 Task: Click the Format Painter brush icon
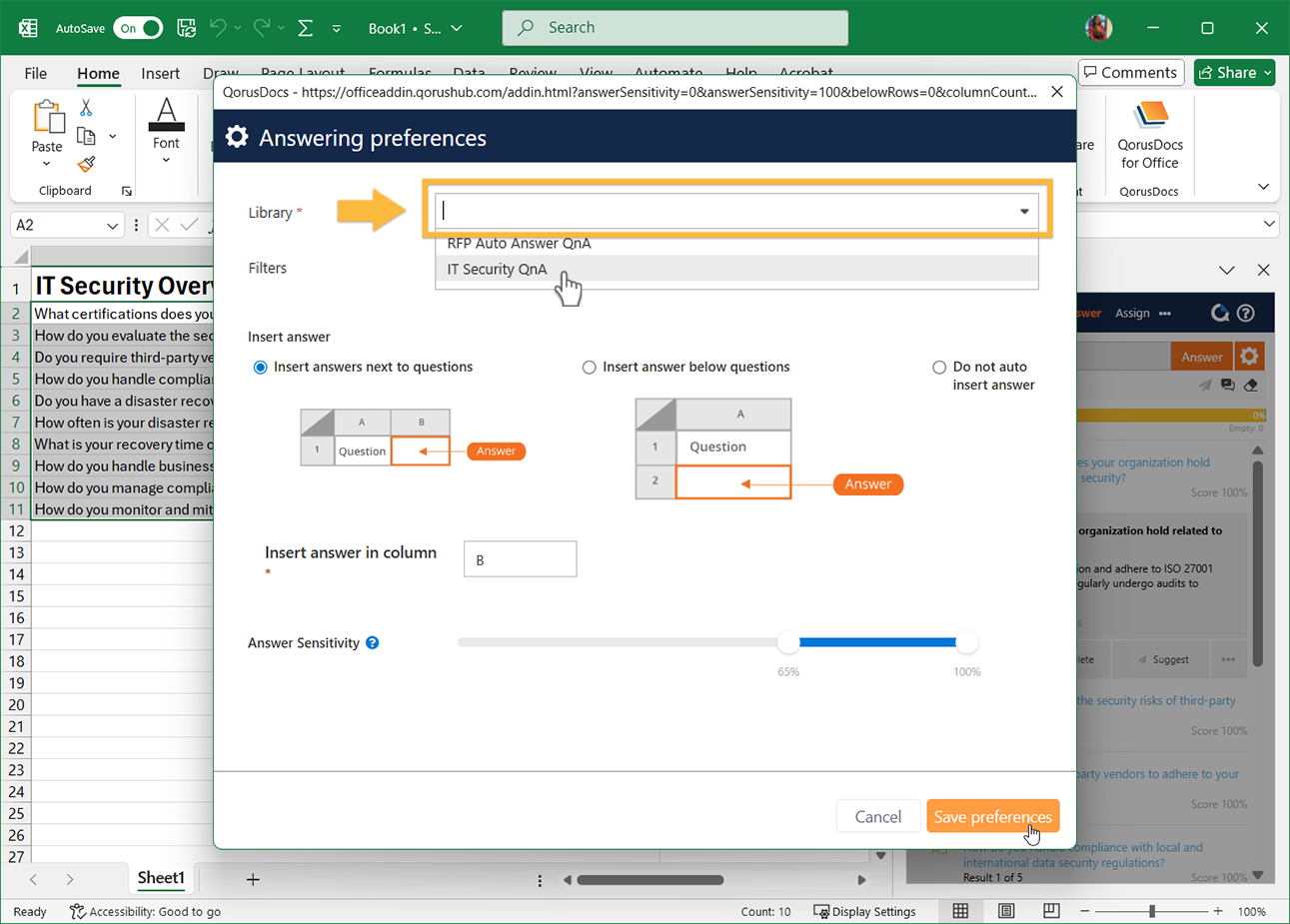pyautogui.click(x=87, y=164)
